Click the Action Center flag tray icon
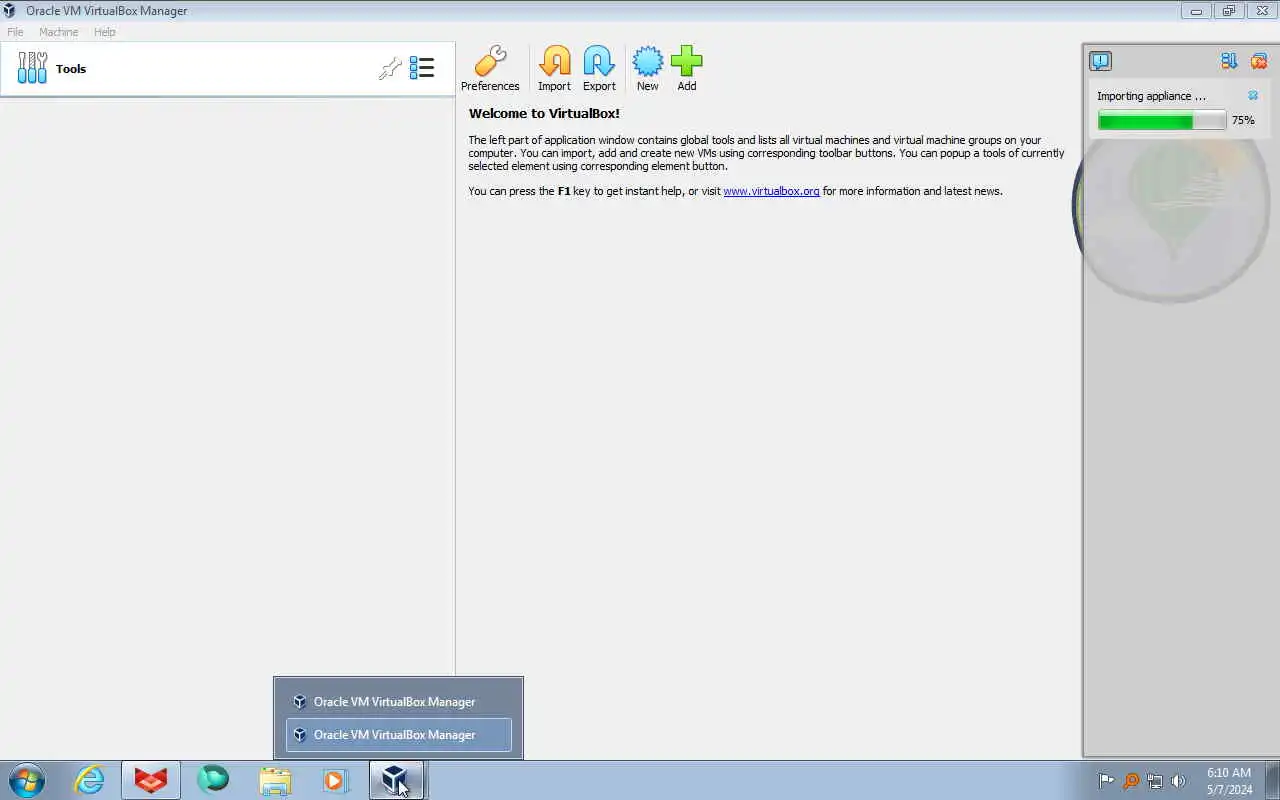The height and width of the screenshot is (800, 1280). point(1106,781)
